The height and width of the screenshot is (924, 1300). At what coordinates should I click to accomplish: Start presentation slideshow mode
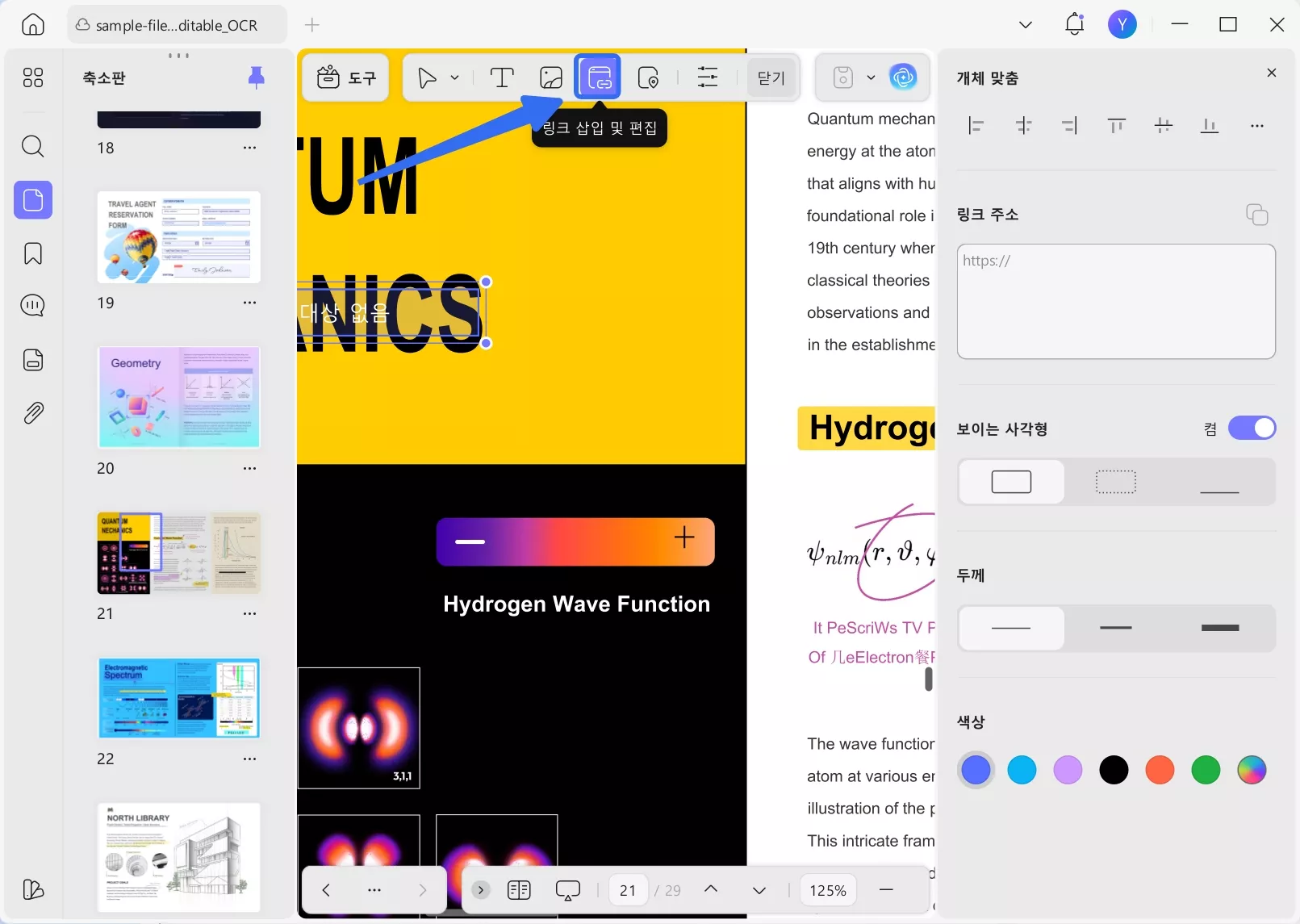click(568, 890)
